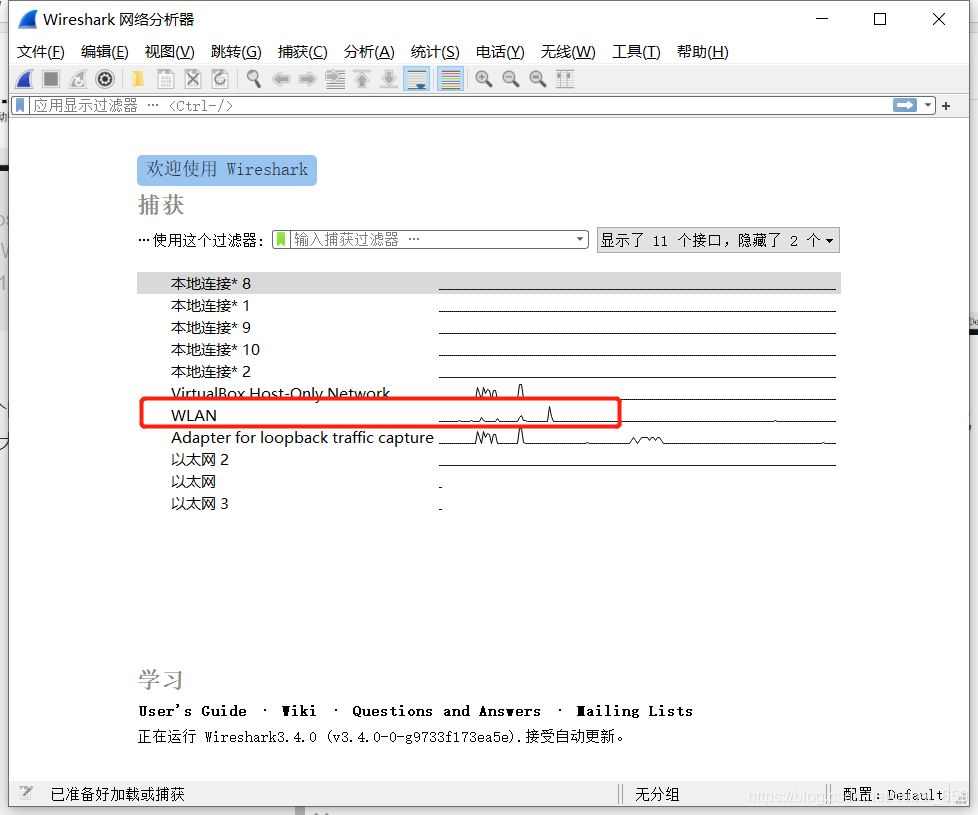The height and width of the screenshot is (815, 978).
Task: Open Questions and Answers link
Action: (447, 711)
